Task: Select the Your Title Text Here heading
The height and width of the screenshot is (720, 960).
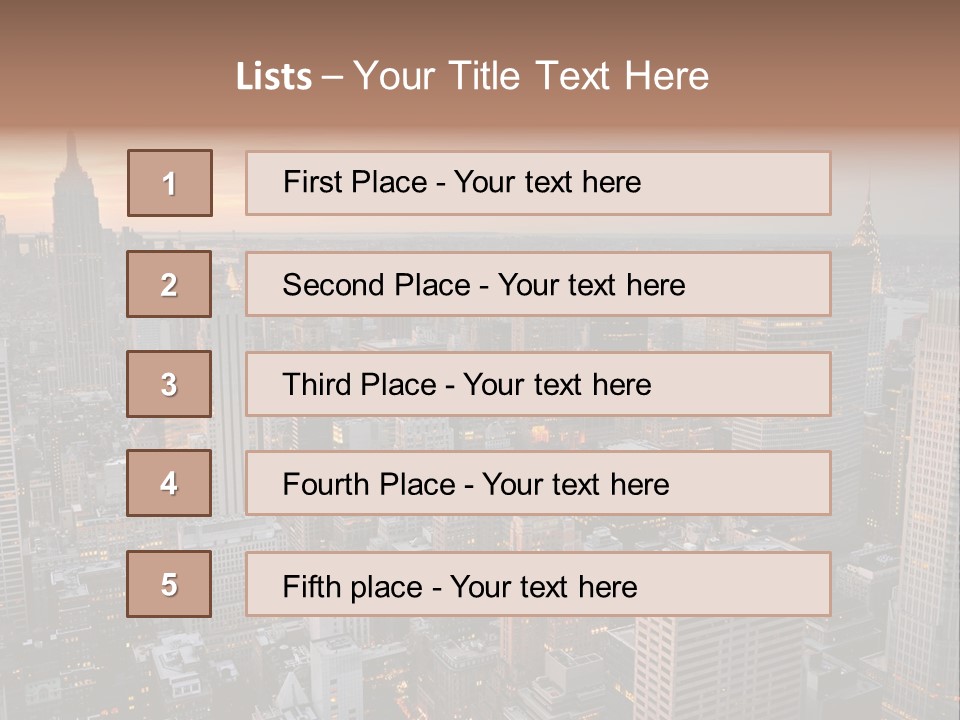Action: point(531,77)
